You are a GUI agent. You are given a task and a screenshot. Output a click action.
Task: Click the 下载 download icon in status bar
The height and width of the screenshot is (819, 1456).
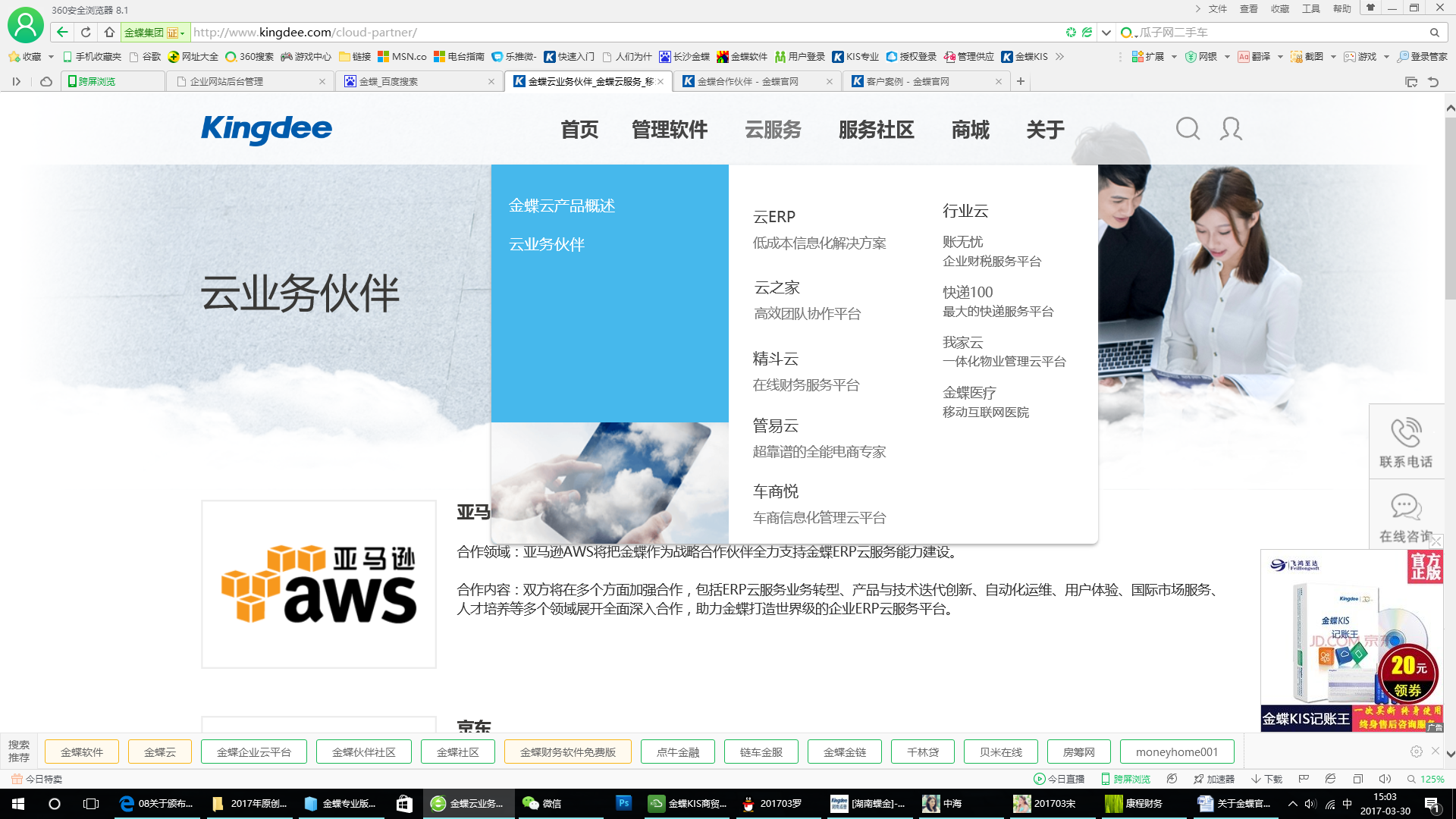click(1266, 779)
